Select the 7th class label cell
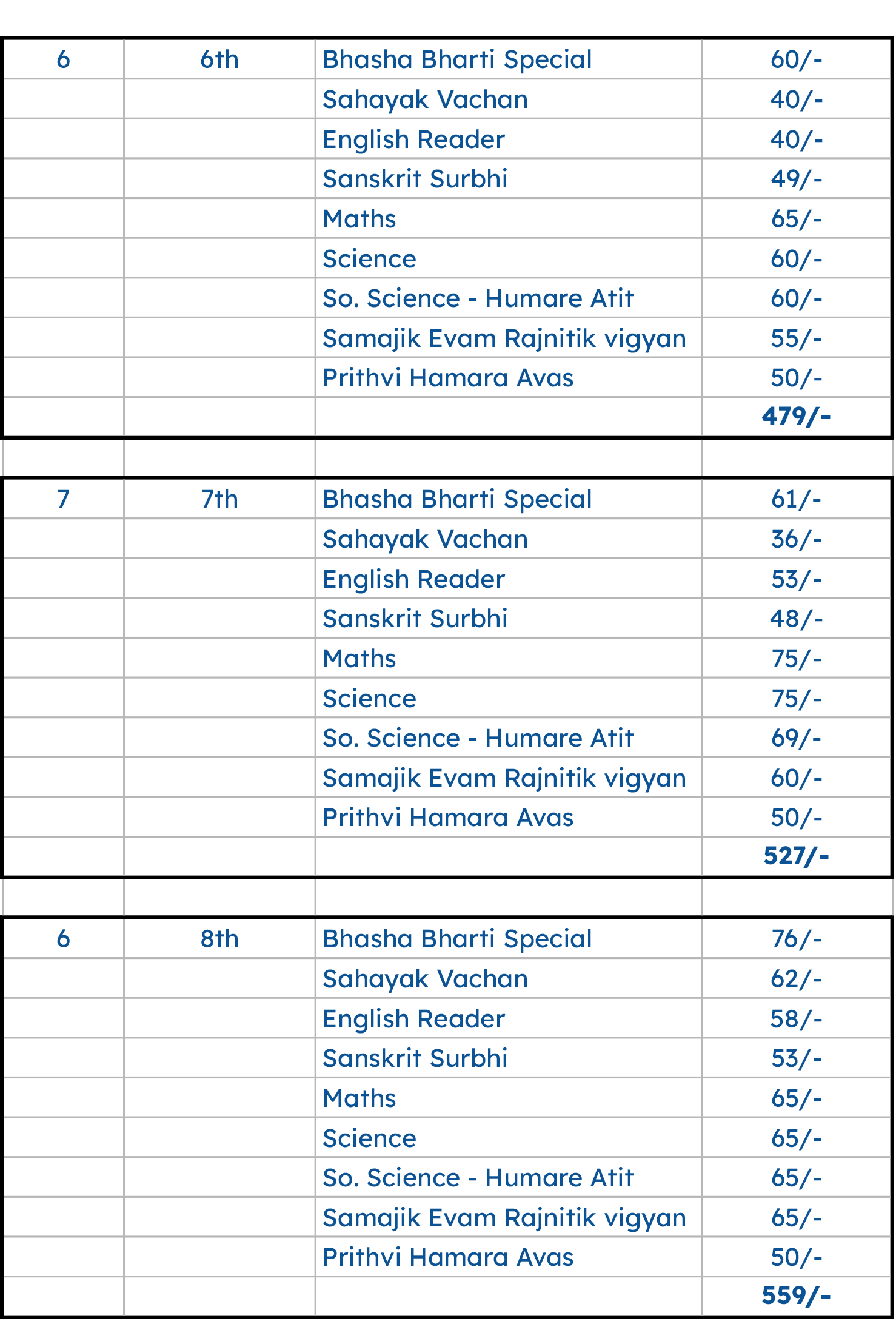896x1321 pixels. pyautogui.click(x=219, y=499)
